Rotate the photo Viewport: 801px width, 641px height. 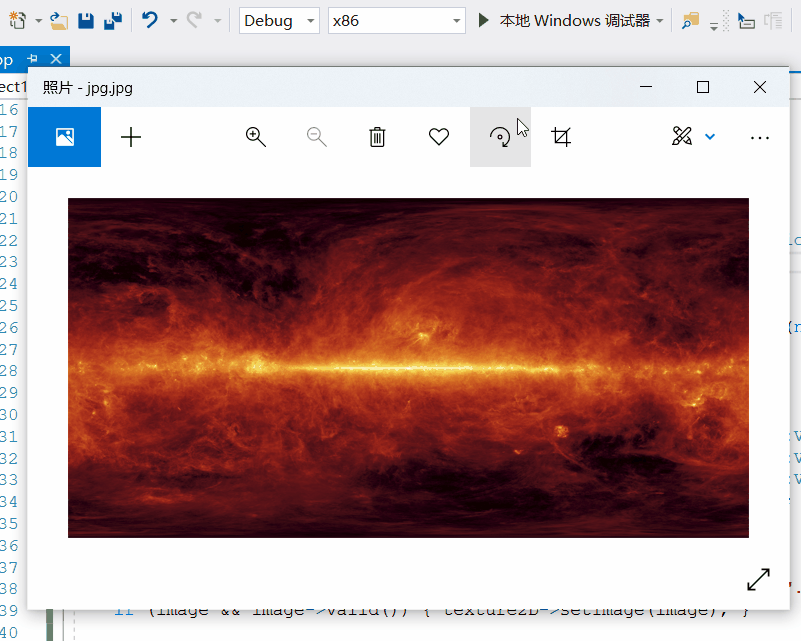point(500,137)
